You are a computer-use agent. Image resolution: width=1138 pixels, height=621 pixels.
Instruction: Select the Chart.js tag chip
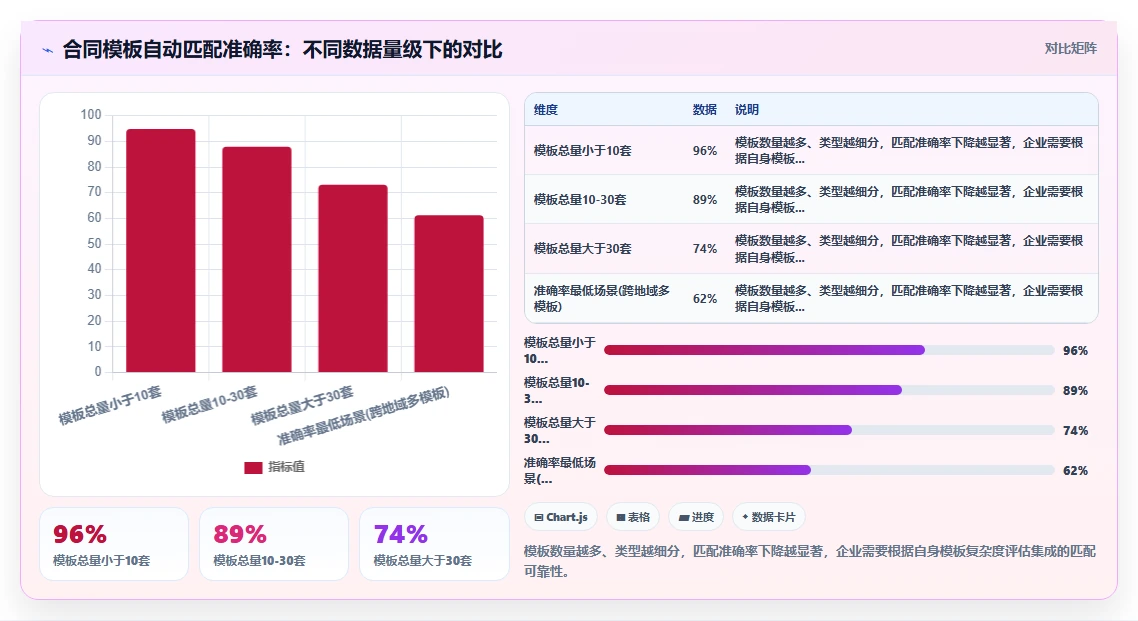(561, 517)
